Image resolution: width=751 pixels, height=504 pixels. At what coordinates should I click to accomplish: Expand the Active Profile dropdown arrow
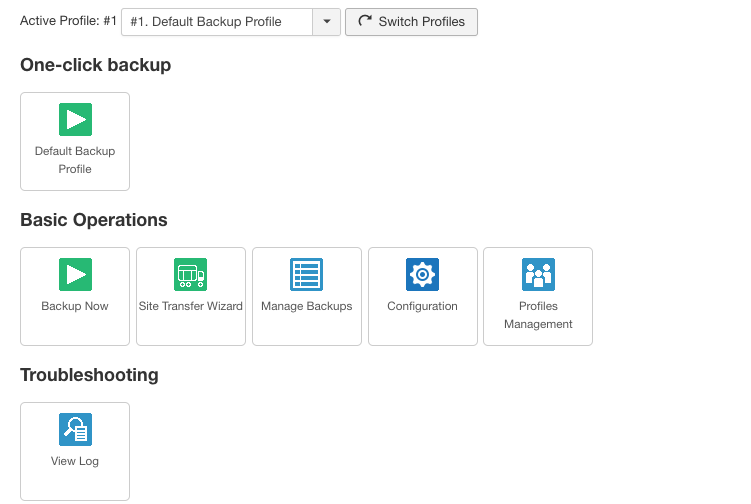click(x=326, y=21)
